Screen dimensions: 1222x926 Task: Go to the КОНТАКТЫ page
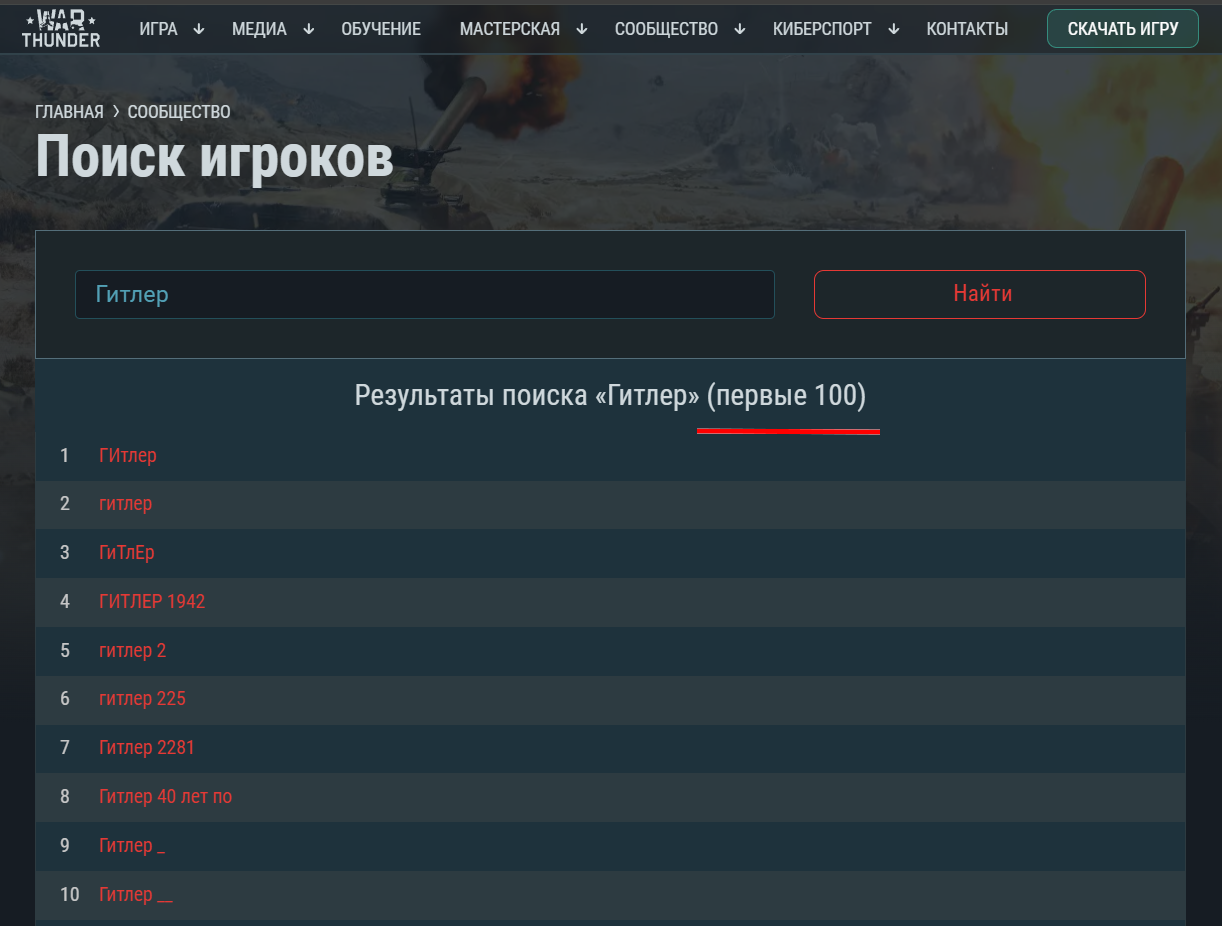pyautogui.click(x=967, y=29)
